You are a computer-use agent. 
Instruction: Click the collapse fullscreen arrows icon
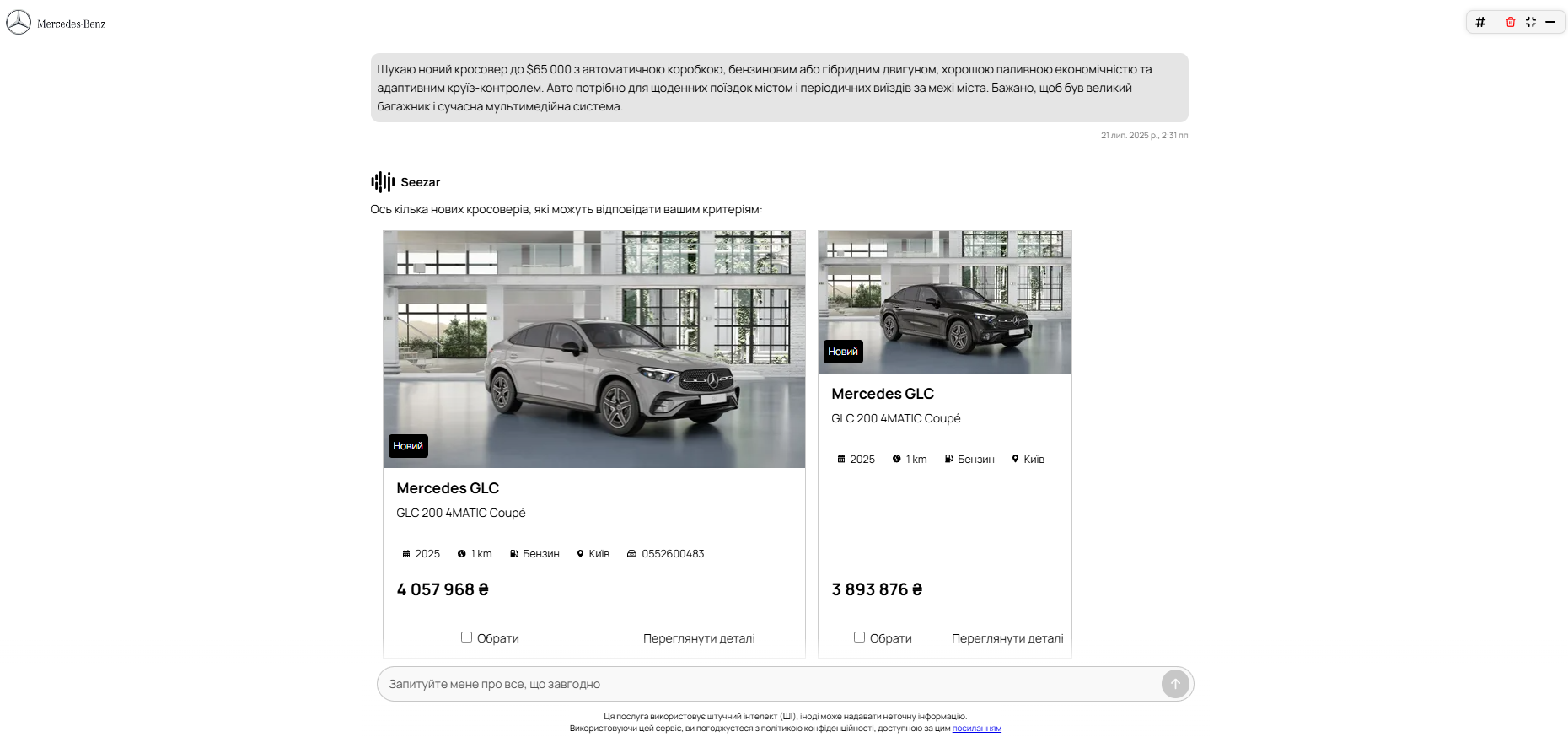click(1531, 22)
